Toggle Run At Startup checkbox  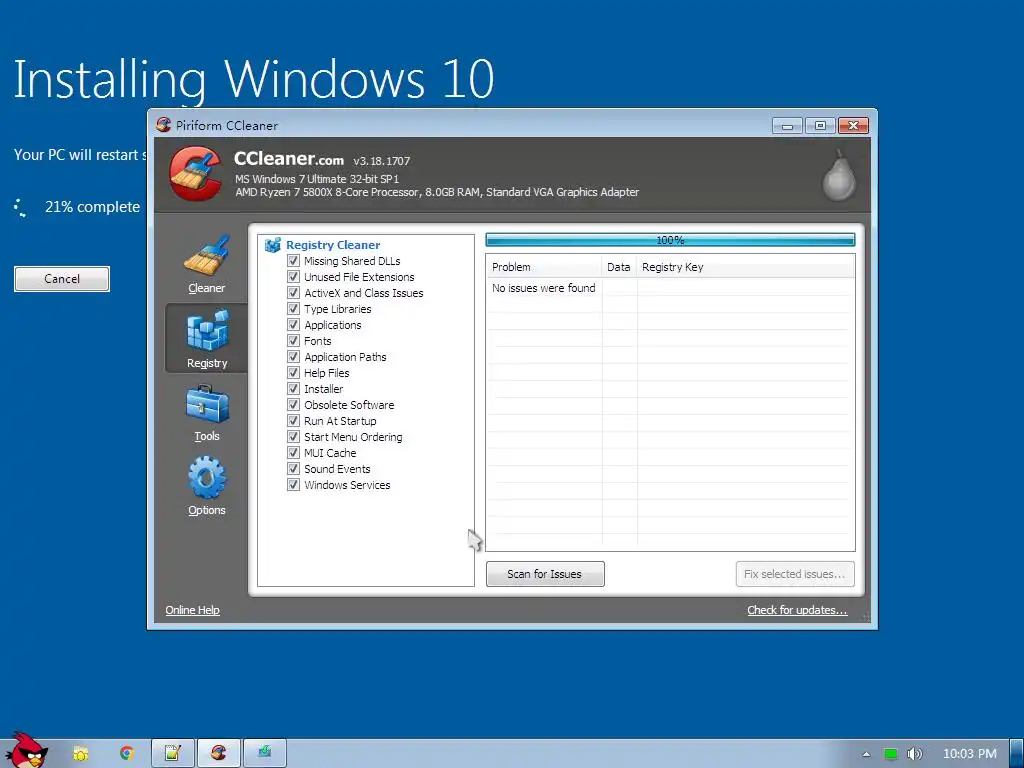293,421
